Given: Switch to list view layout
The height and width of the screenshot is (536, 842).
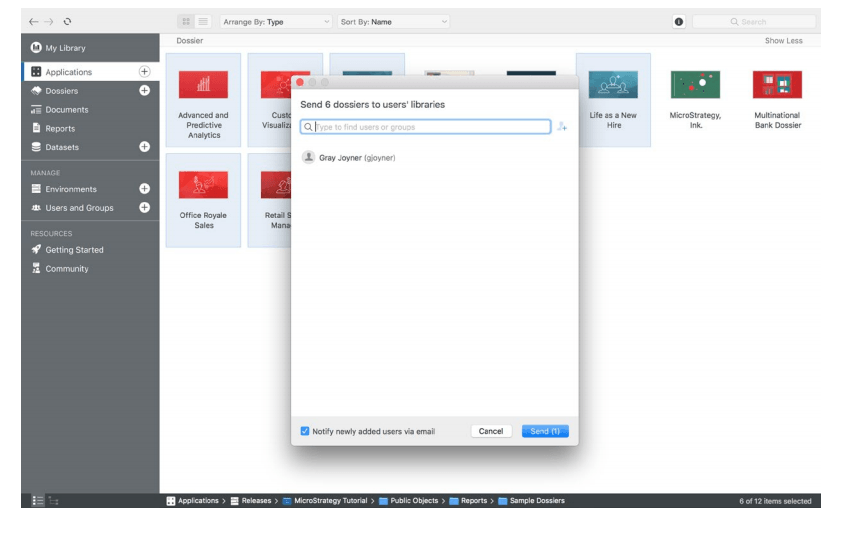Looking at the screenshot, I should pyautogui.click(x=203, y=22).
